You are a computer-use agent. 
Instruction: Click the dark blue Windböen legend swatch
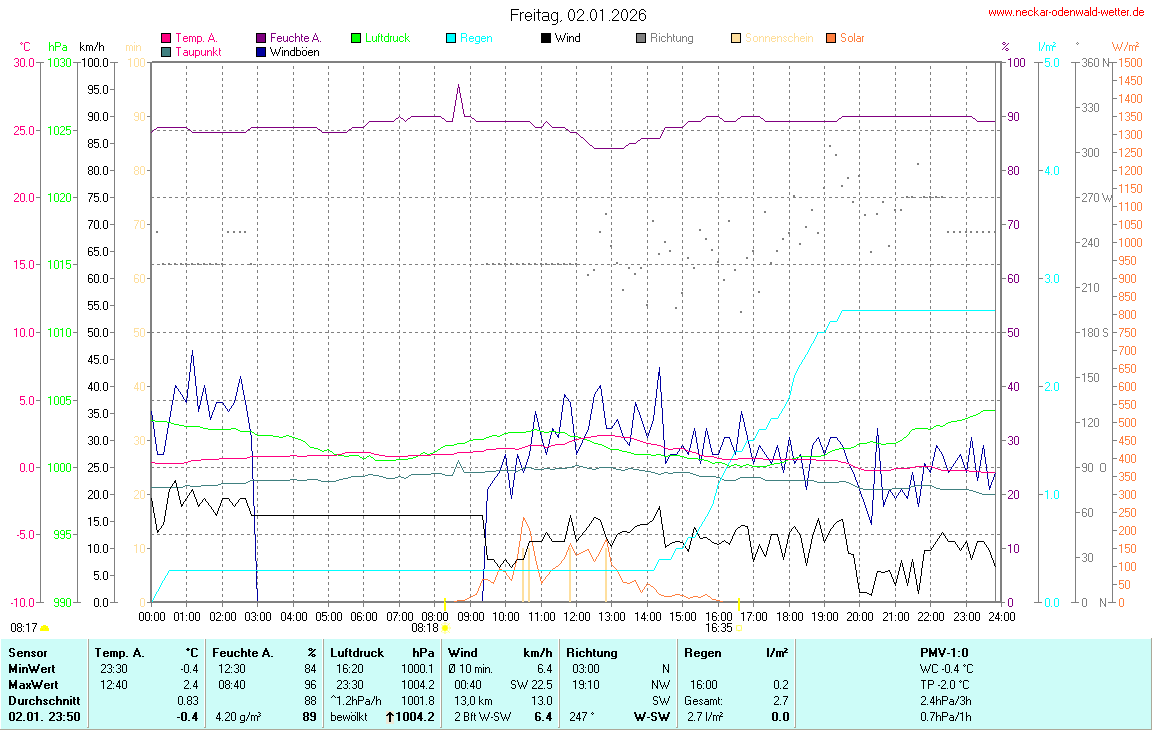[x=261, y=52]
